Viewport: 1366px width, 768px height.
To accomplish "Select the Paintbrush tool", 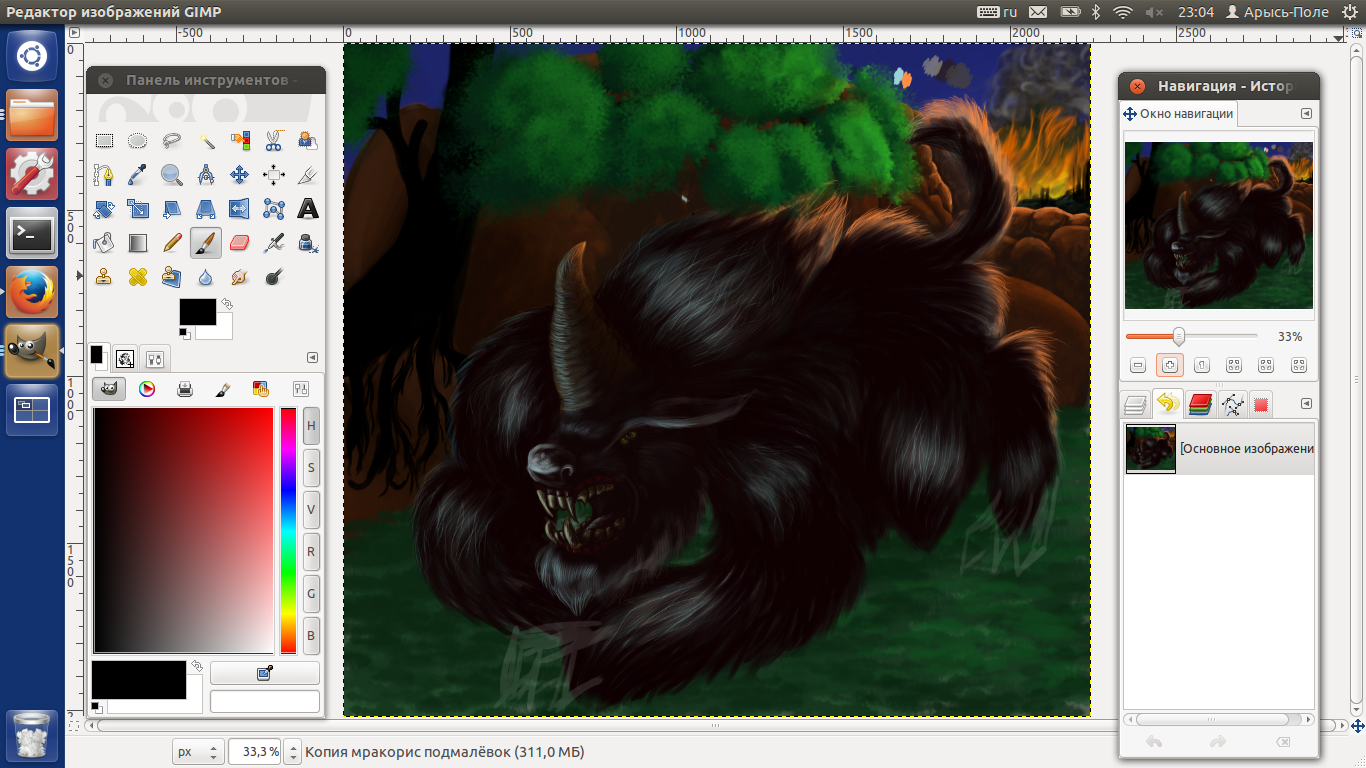I will (206, 243).
